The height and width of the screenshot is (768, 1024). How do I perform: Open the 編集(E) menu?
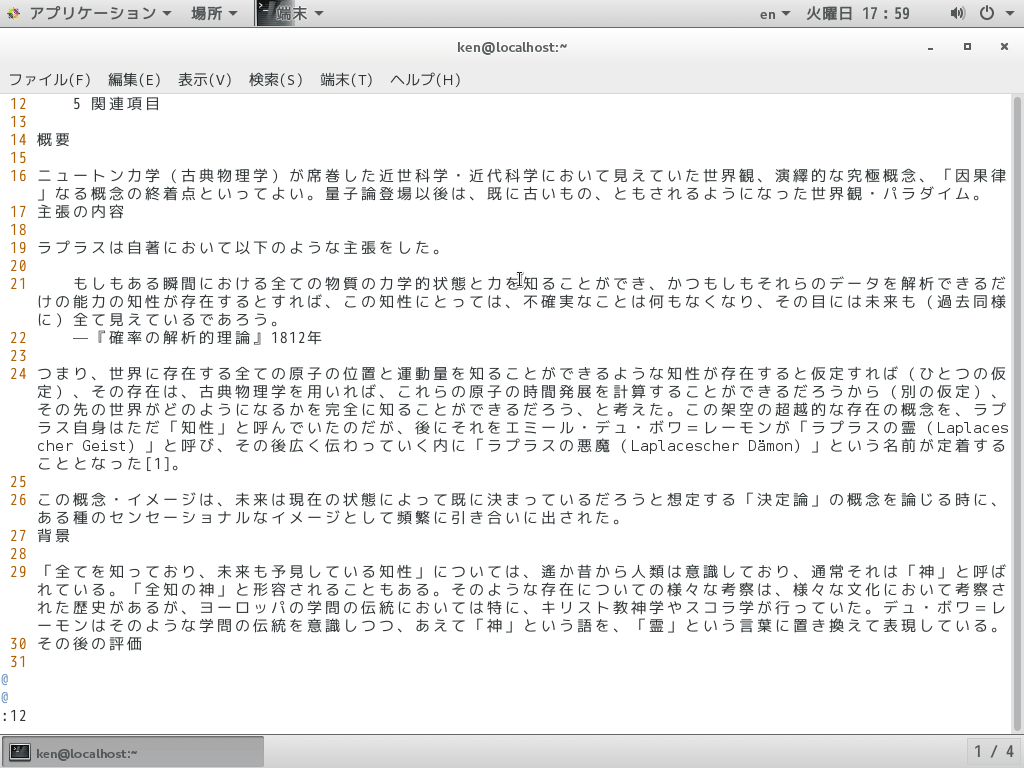tap(134, 80)
